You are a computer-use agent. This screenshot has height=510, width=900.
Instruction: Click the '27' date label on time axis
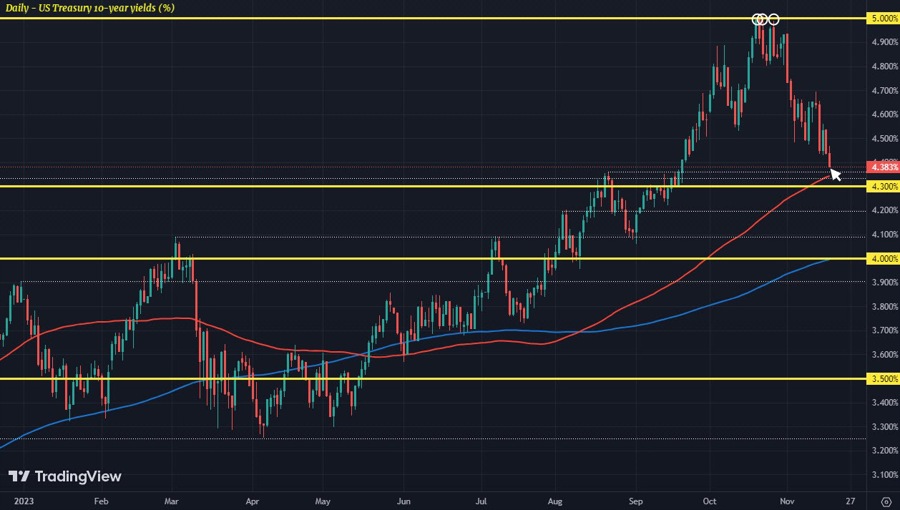[848, 498]
